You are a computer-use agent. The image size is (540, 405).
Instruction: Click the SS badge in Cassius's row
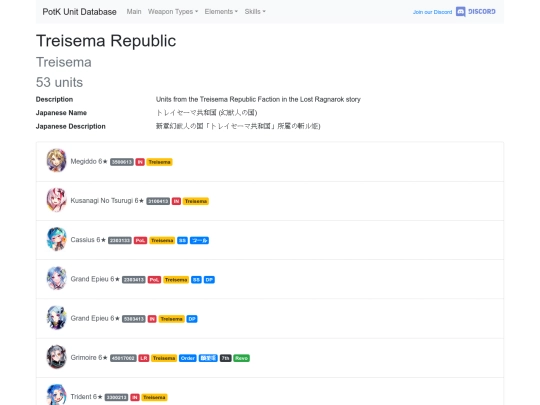[183, 240]
